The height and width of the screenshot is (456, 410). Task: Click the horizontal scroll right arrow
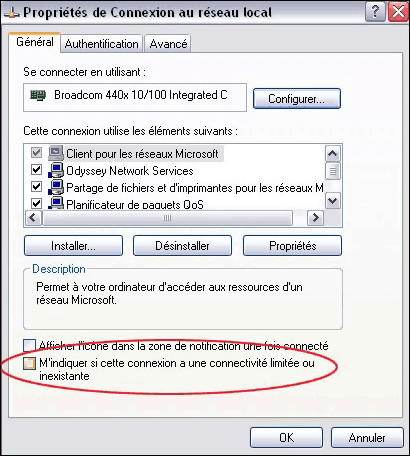pyautogui.click(x=315, y=218)
